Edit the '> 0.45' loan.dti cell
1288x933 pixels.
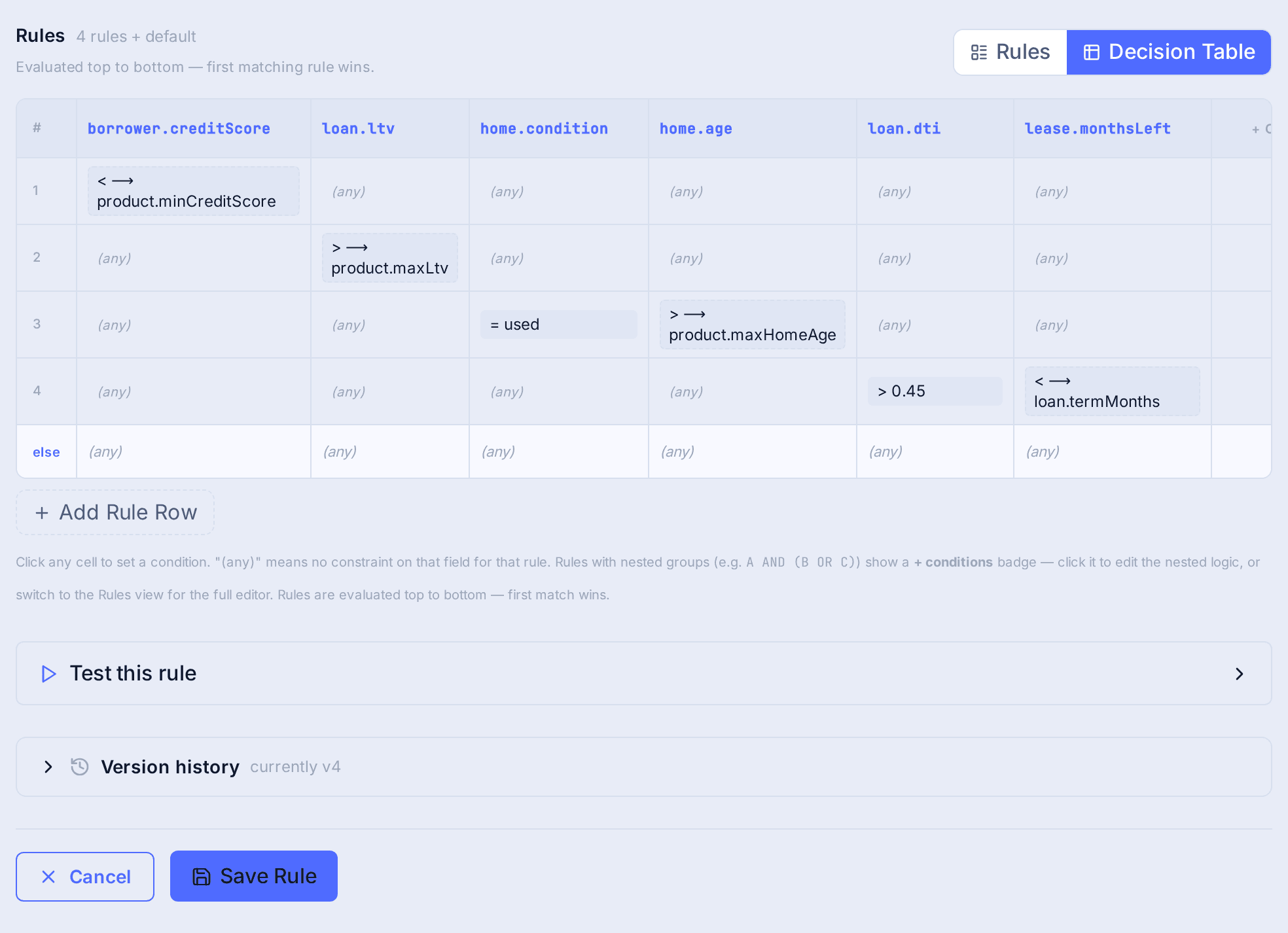click(935, 391)
